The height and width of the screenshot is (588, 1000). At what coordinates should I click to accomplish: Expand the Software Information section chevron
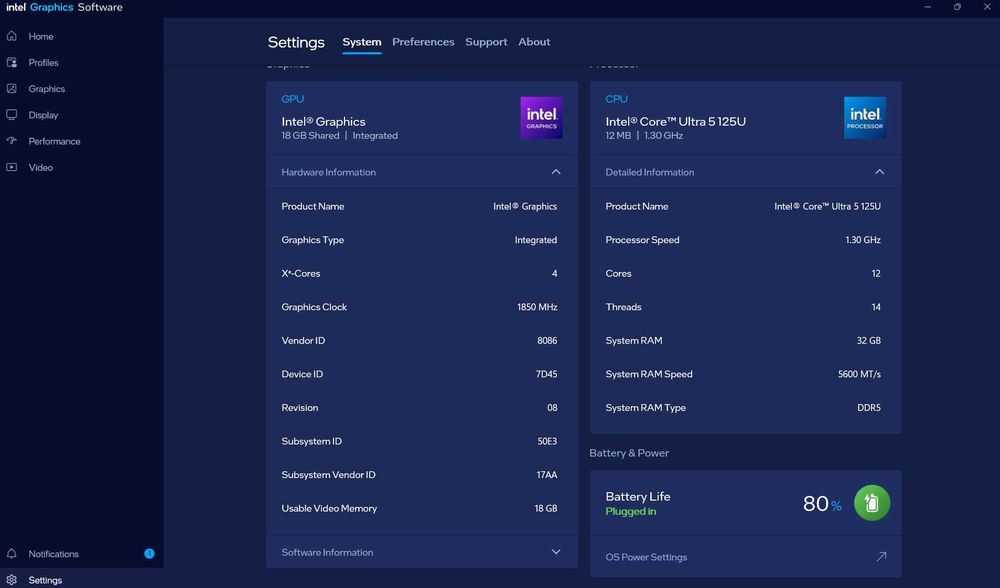[555, 552]
